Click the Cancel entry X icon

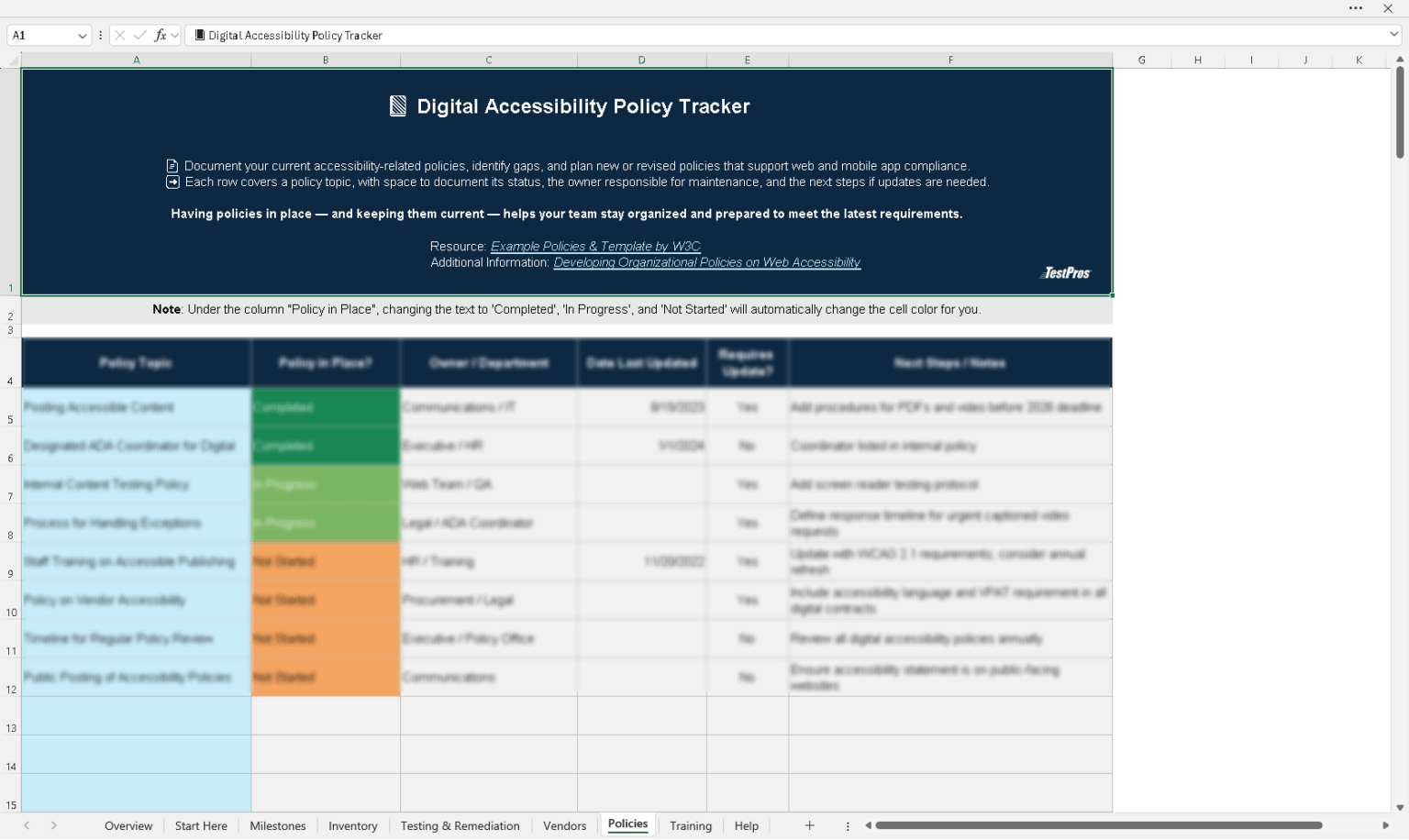click(119, 36)
